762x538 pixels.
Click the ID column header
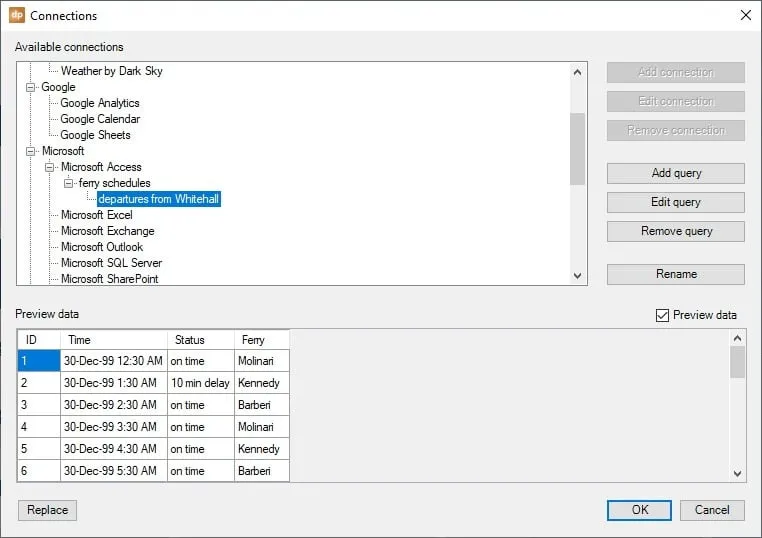[39, 340]
